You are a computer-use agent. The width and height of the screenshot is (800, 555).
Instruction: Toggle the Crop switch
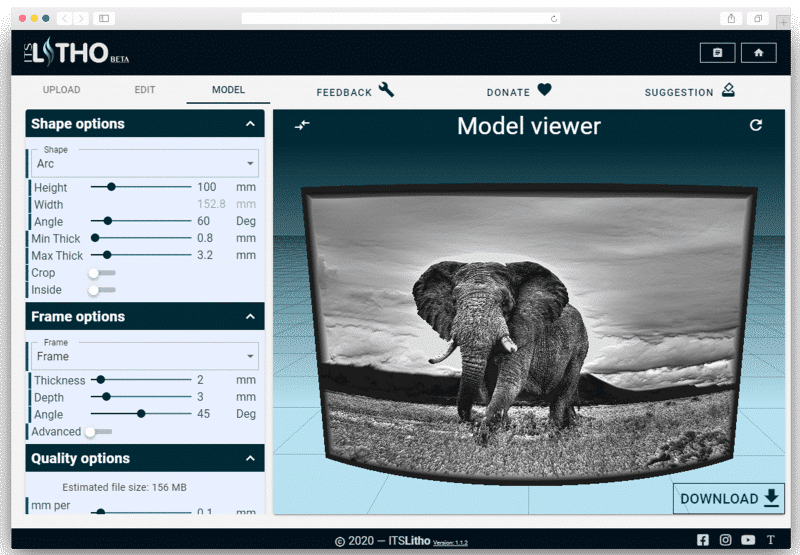(102, 273)
